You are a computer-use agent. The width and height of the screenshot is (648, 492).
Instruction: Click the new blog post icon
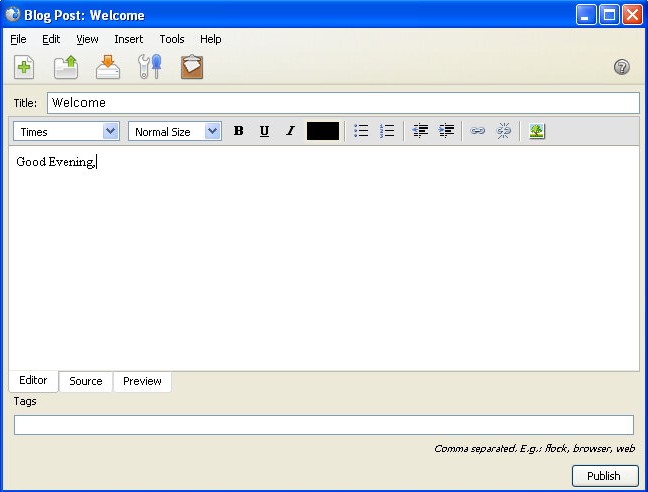[24, 67]
